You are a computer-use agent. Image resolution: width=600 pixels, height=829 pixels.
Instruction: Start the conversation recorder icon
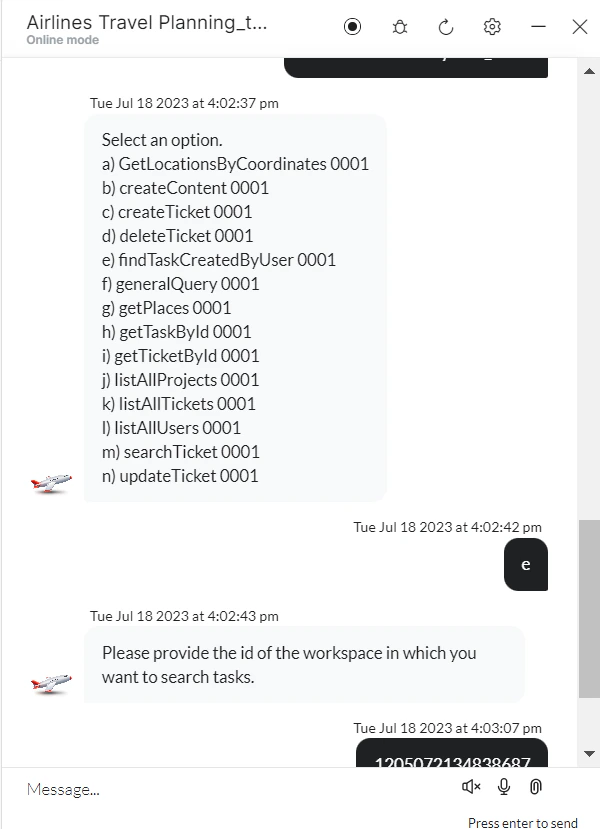point(353,27)
